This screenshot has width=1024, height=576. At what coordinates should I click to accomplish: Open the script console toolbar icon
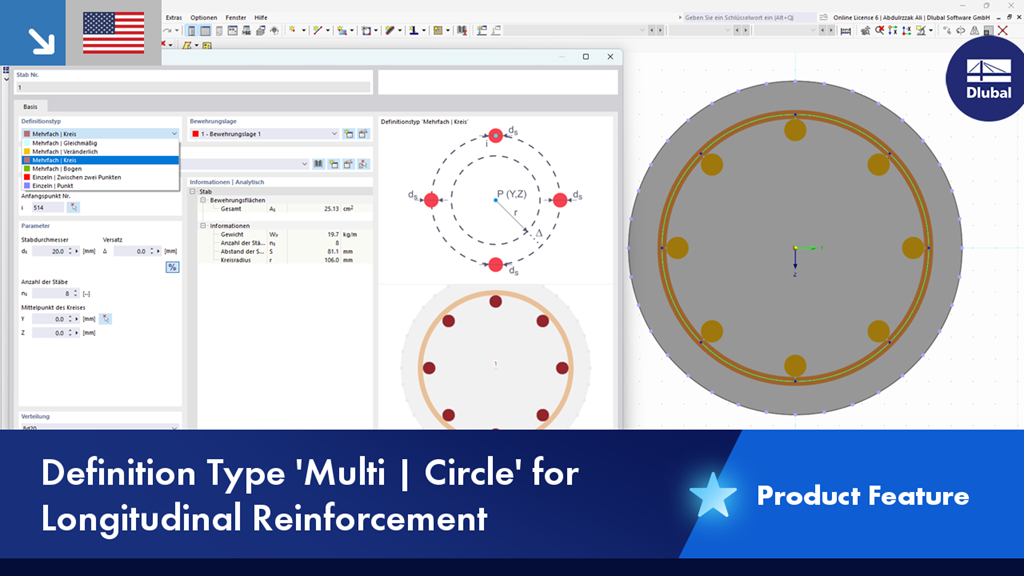[232, 31]
